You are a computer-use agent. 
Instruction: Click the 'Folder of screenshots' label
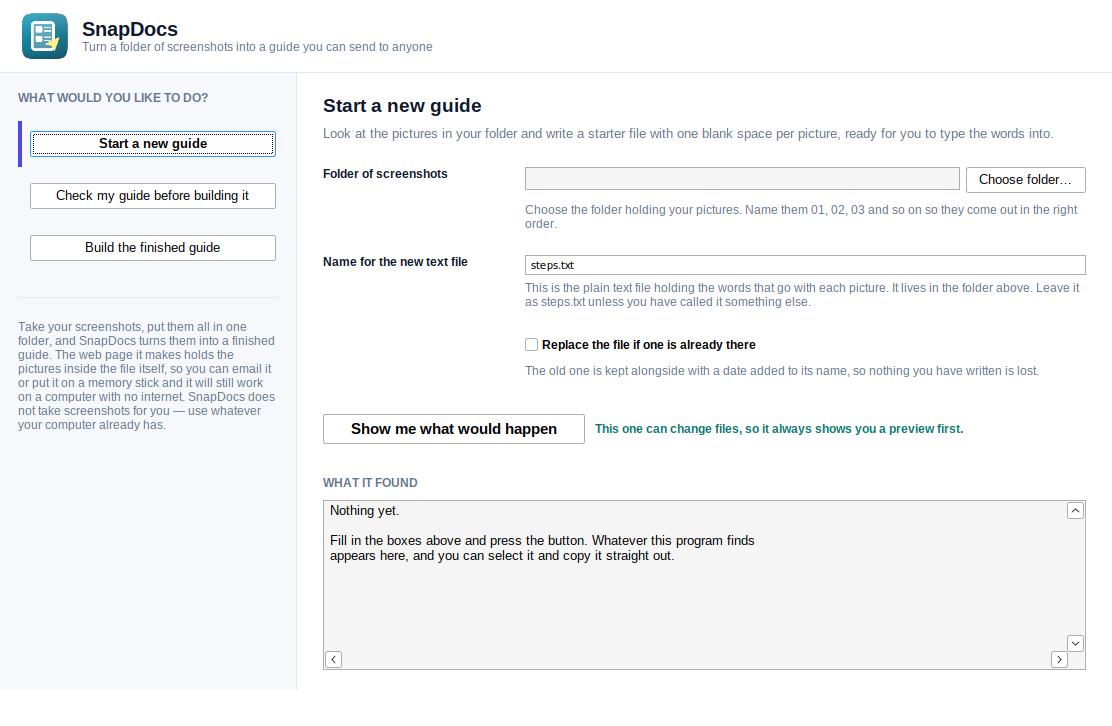click(385, 174)
